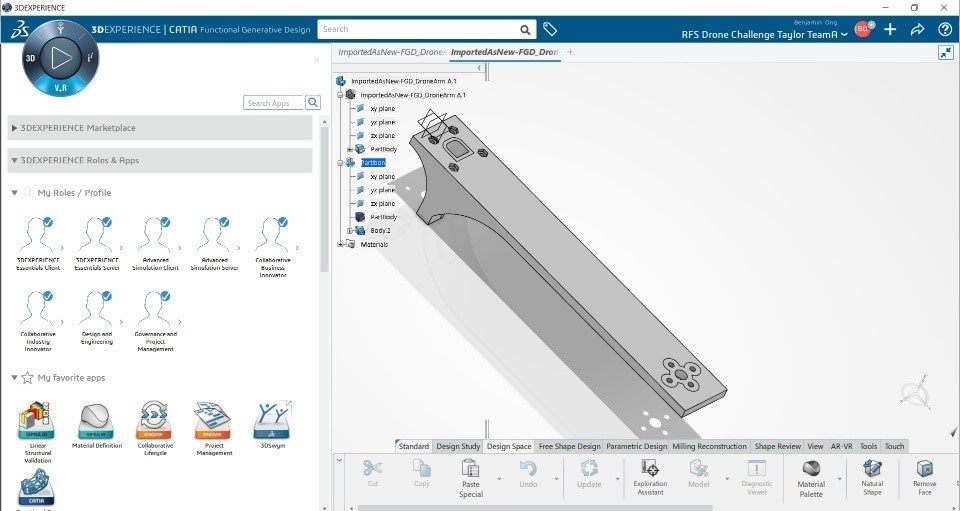Open the help question mark icon
Viewport: 960px width, 511px height.
945,29
